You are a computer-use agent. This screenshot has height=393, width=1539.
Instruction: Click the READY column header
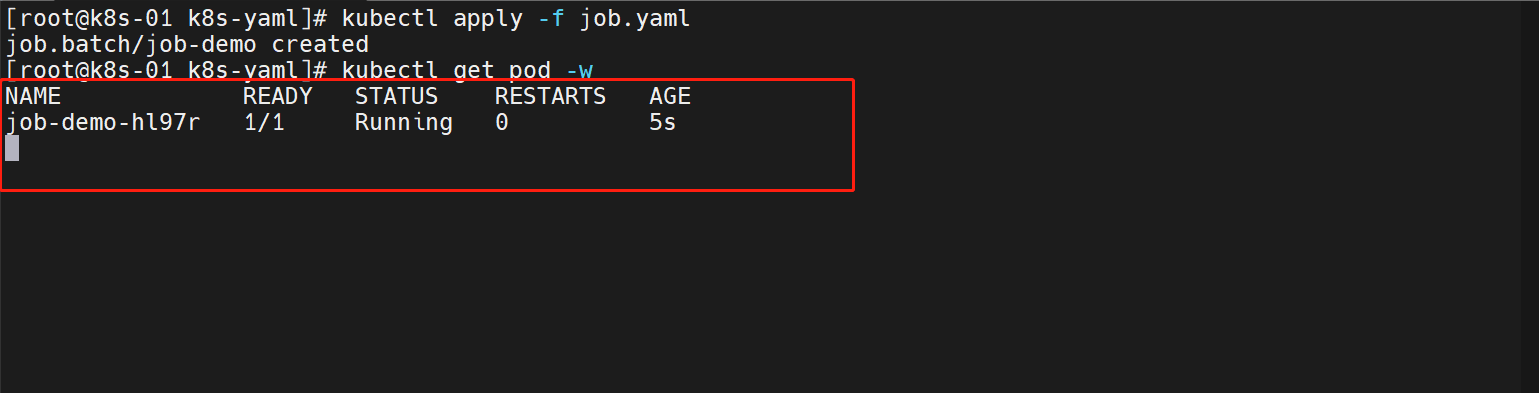pyautogui.click(x=278, y=97)
